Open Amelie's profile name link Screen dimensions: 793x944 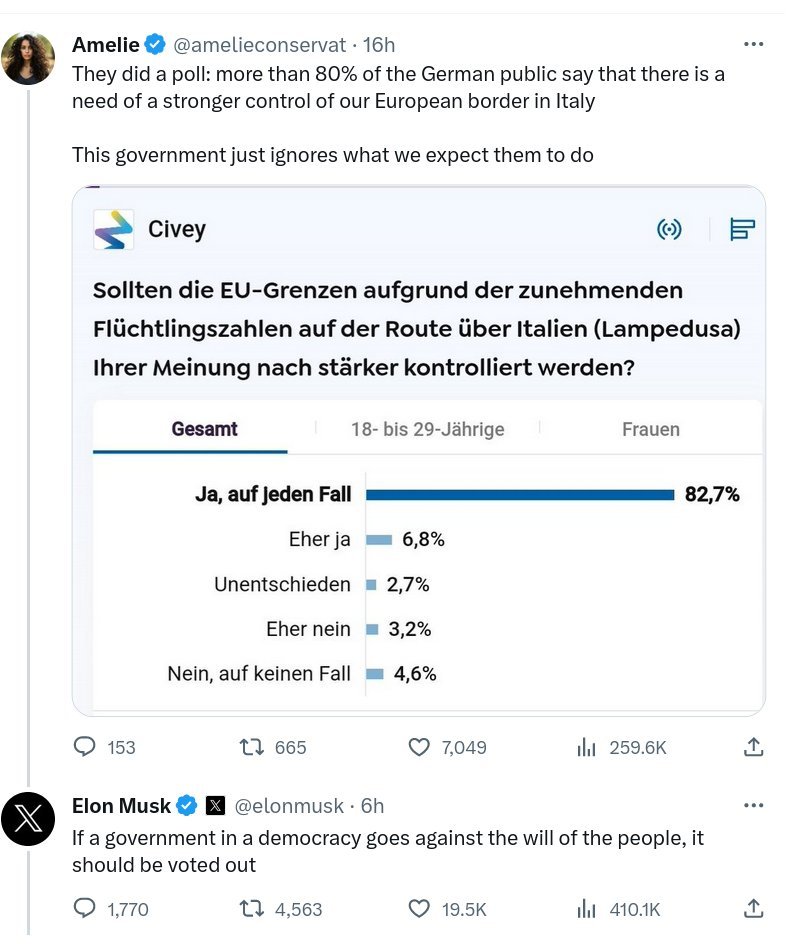click(105, 44)
